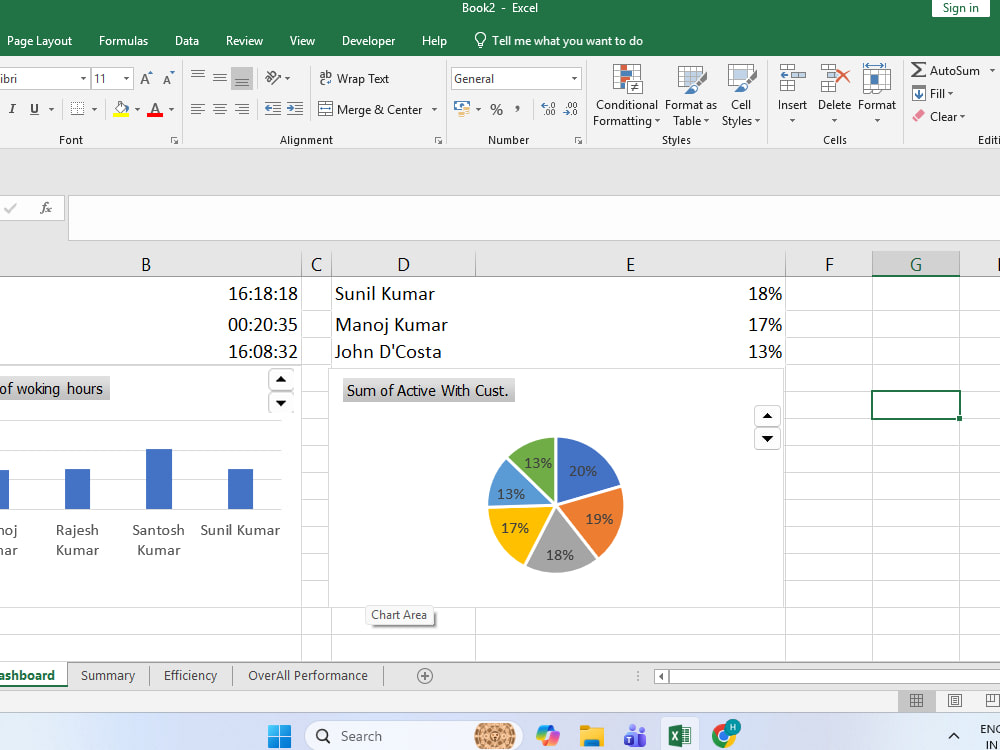Apply percent style
This screenshot has height=750, width=1000.
click(497, 110)
